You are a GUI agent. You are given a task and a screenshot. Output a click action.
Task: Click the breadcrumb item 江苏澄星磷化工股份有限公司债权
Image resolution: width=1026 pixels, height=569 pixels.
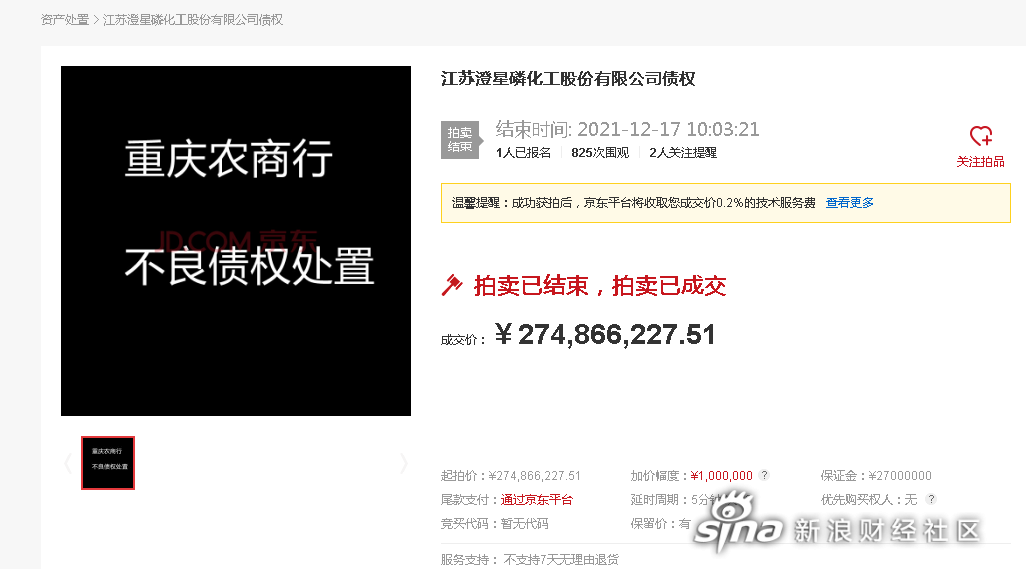[193, 20]
